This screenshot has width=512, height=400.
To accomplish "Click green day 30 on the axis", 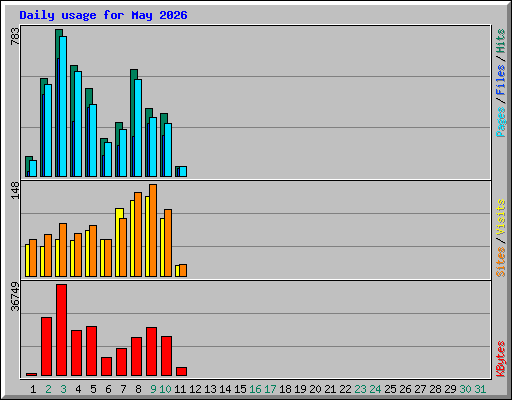I will pyautogui.click(x=465, y=389).
